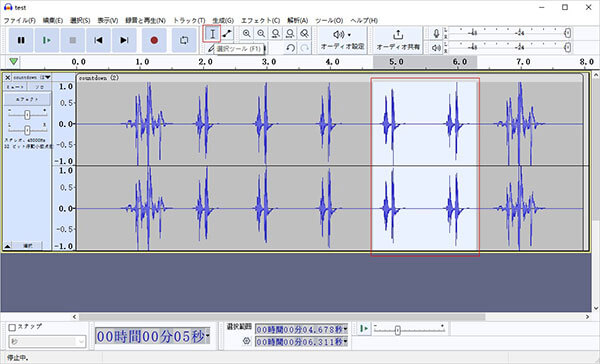Open the ファイル(F) menu
The height and width of the screenshot is (364, 600).
(x=20, y=20)
